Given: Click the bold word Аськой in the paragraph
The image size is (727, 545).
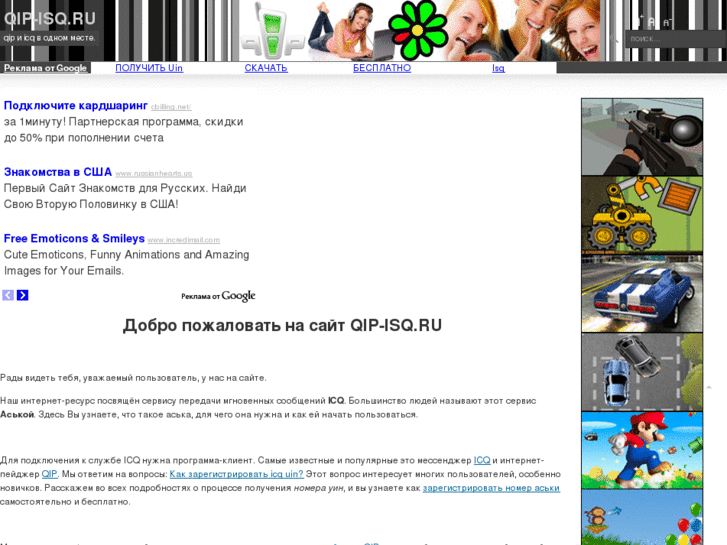Looking at the screenshot, I should coord(17,415).
